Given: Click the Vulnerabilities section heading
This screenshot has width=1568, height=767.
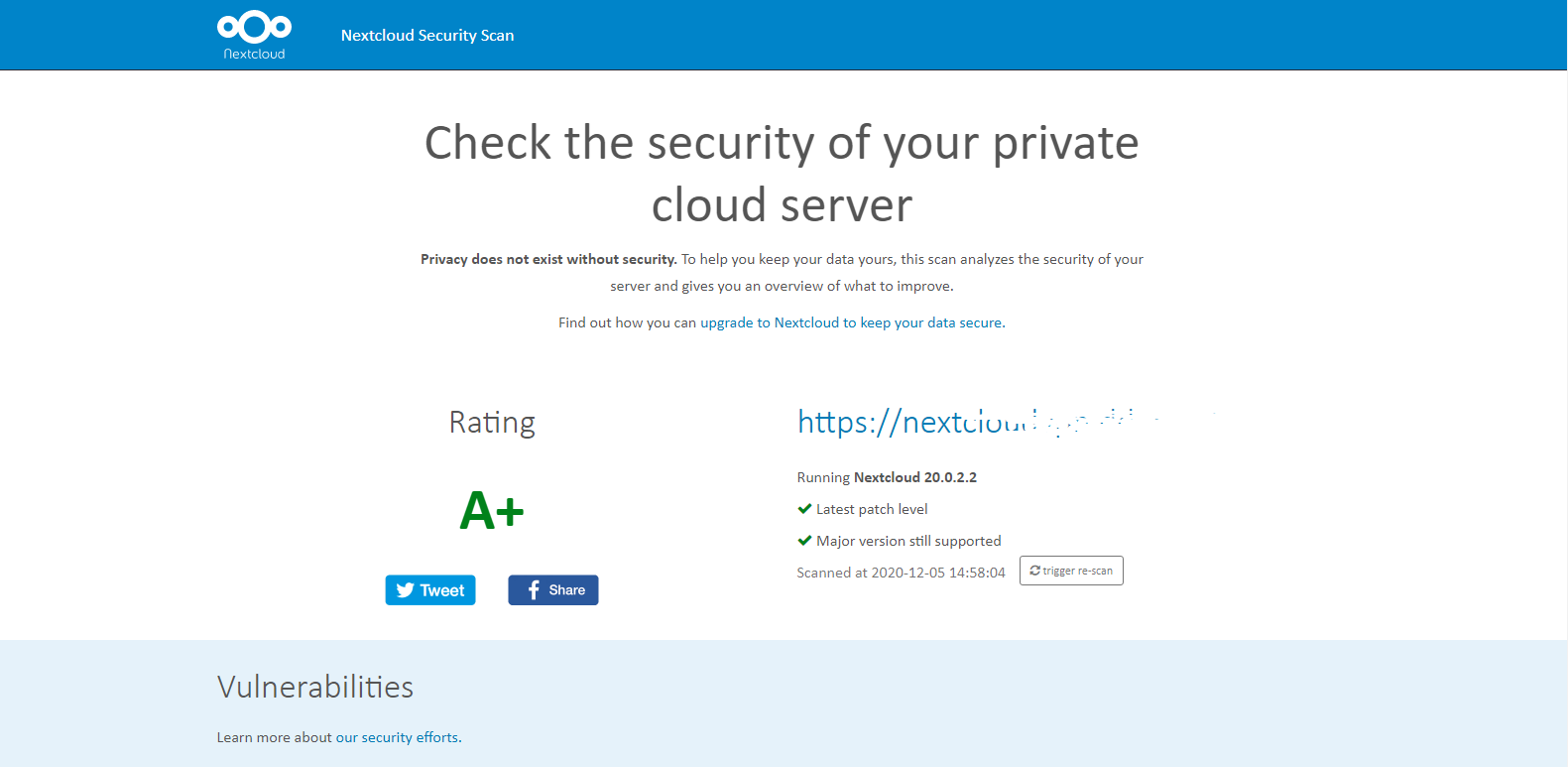Looking at the screenshot, I should coord(315,687).
